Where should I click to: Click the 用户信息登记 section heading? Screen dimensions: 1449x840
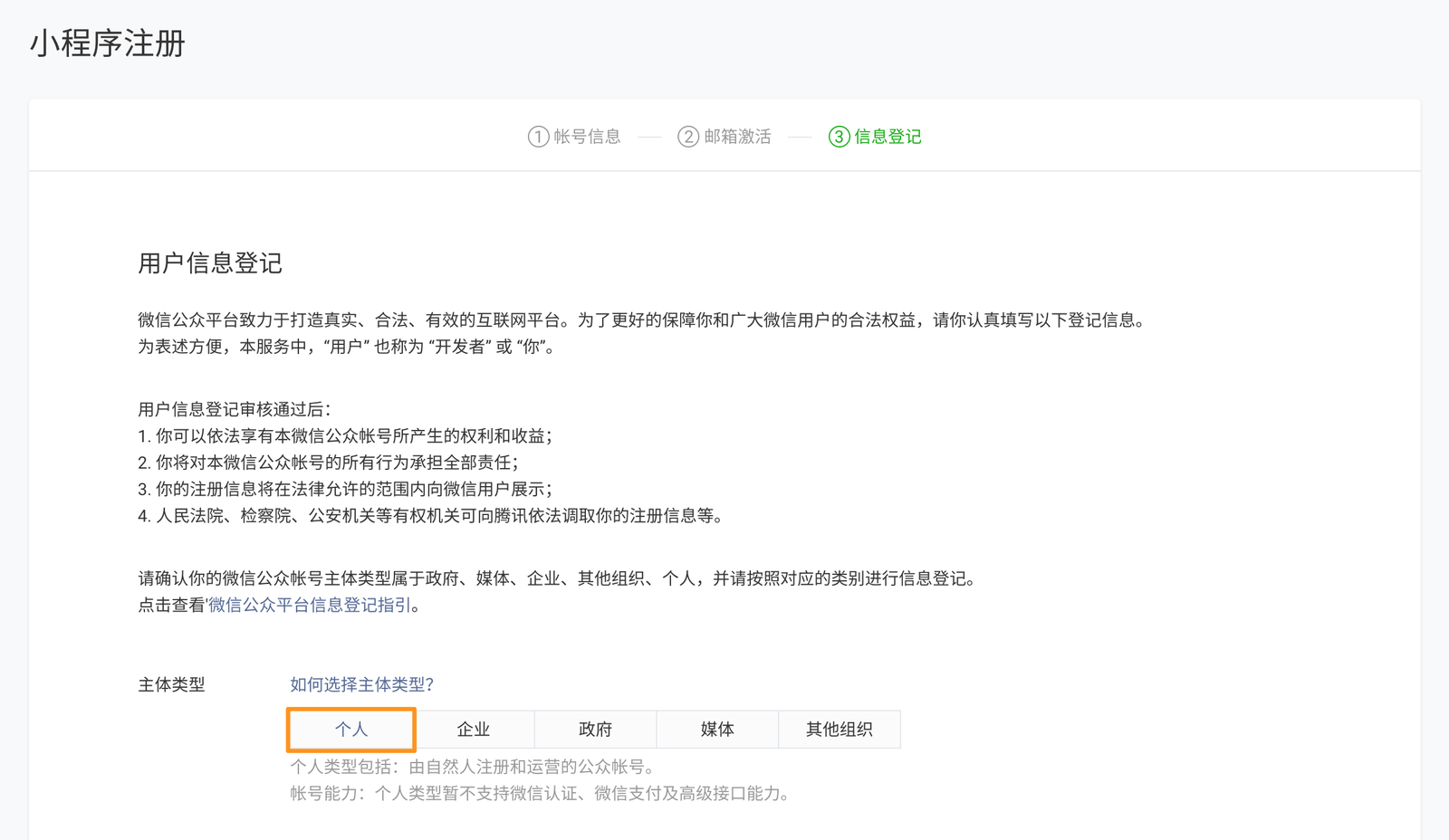point(210,263)
